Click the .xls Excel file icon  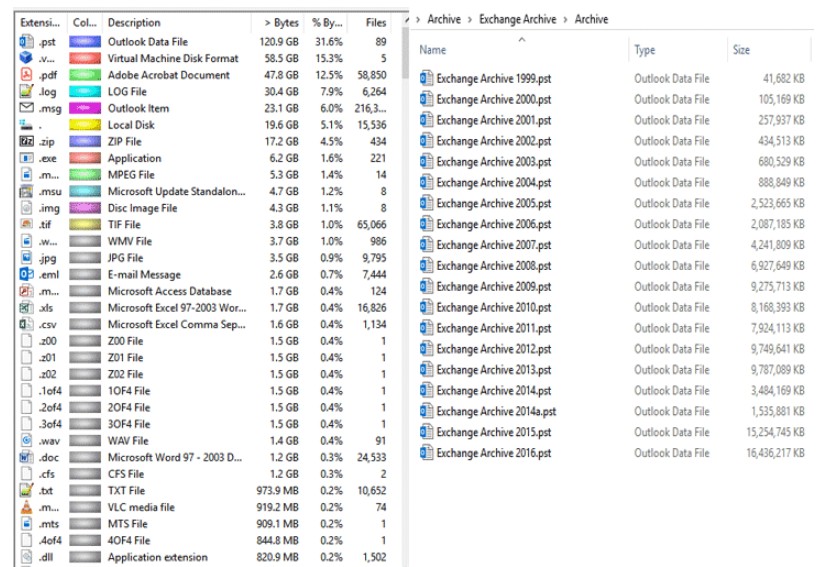tap(26, 308)
